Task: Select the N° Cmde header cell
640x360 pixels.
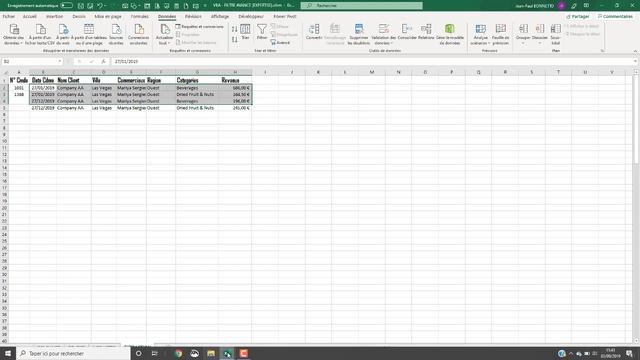Action: [19, 80]
